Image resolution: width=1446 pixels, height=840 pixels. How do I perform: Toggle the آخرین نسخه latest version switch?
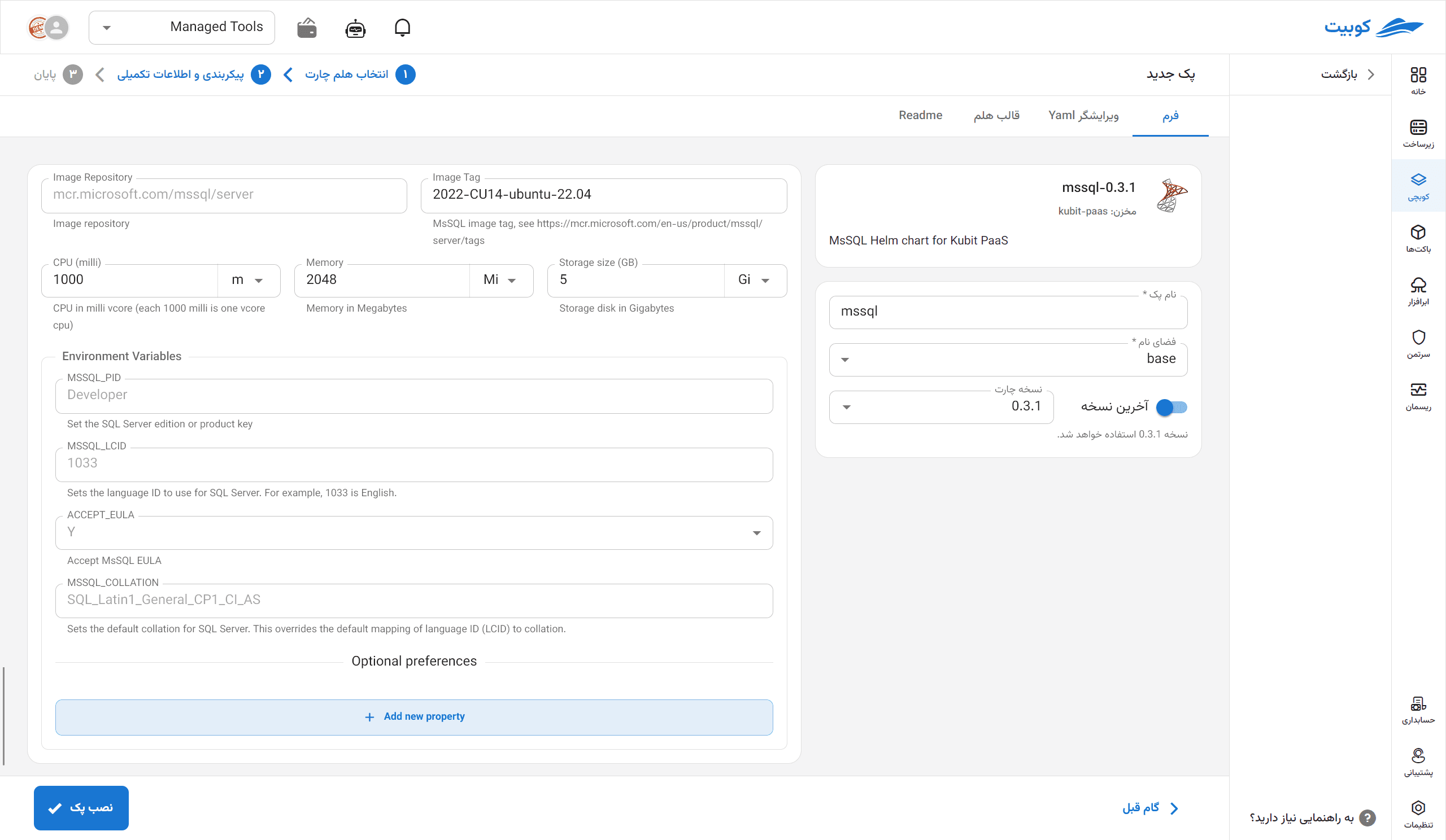pyautogui.click(x=1171, y=407)
